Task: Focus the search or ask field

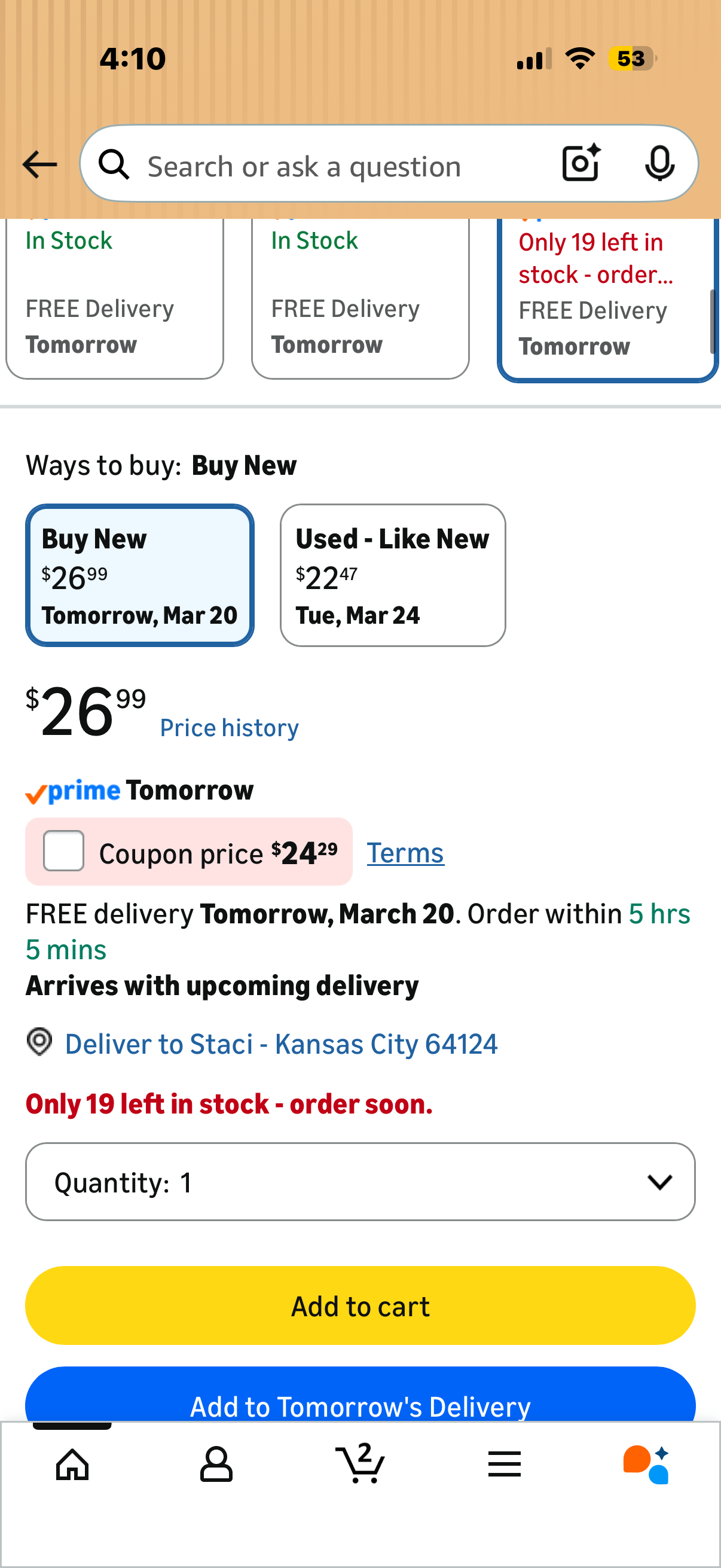Action: [341, 166]
